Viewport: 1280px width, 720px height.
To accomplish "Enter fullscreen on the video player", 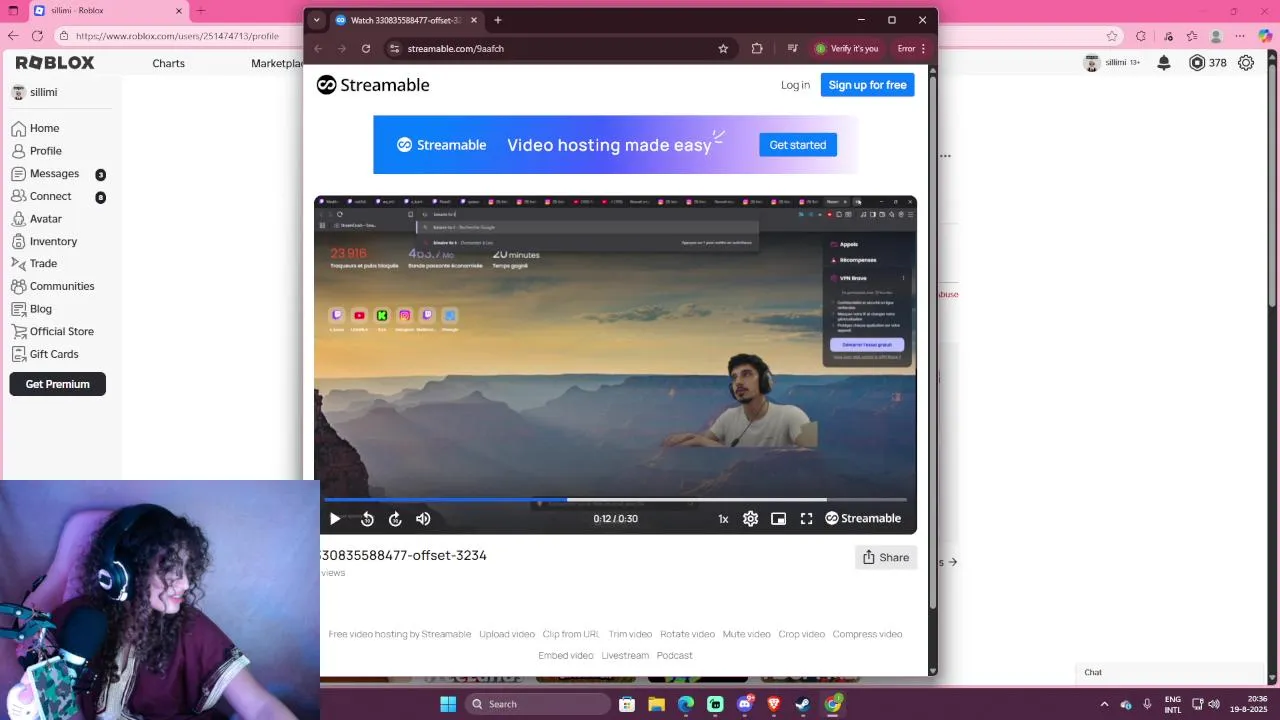I will pyautogui.click(x=806, y=519).
